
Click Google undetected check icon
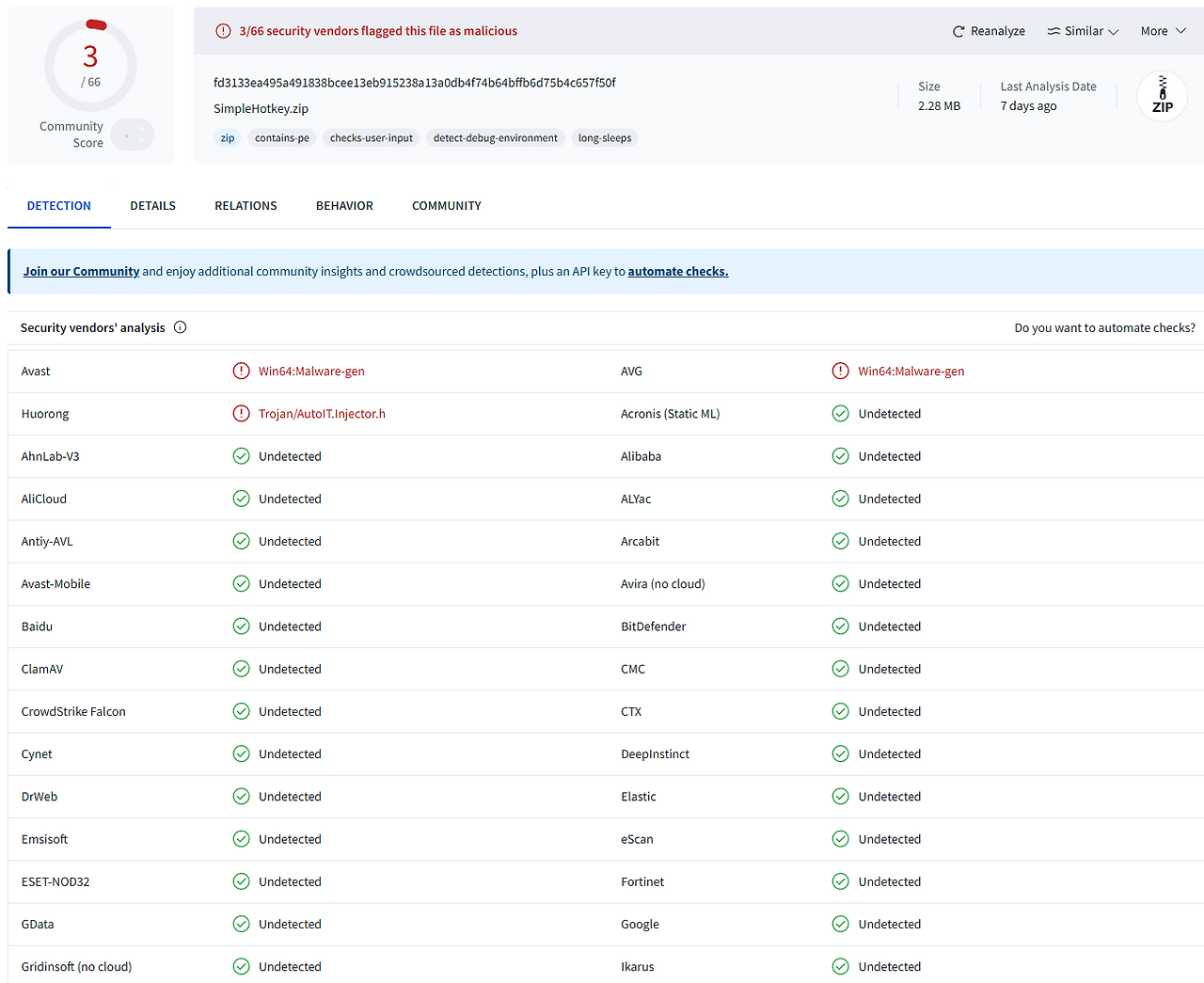click(x=840, y=924)
